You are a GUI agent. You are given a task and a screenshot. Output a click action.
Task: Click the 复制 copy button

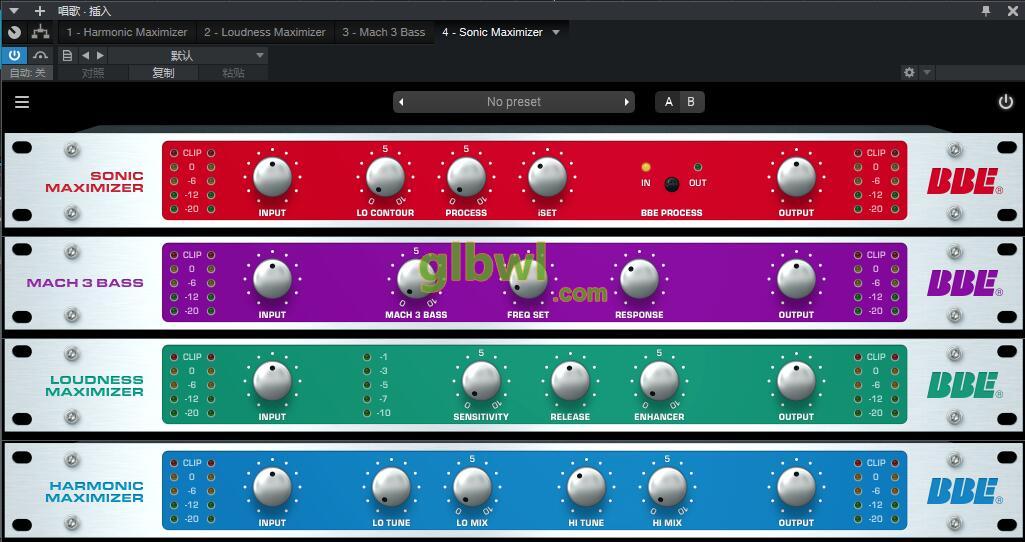click(163, 73)
